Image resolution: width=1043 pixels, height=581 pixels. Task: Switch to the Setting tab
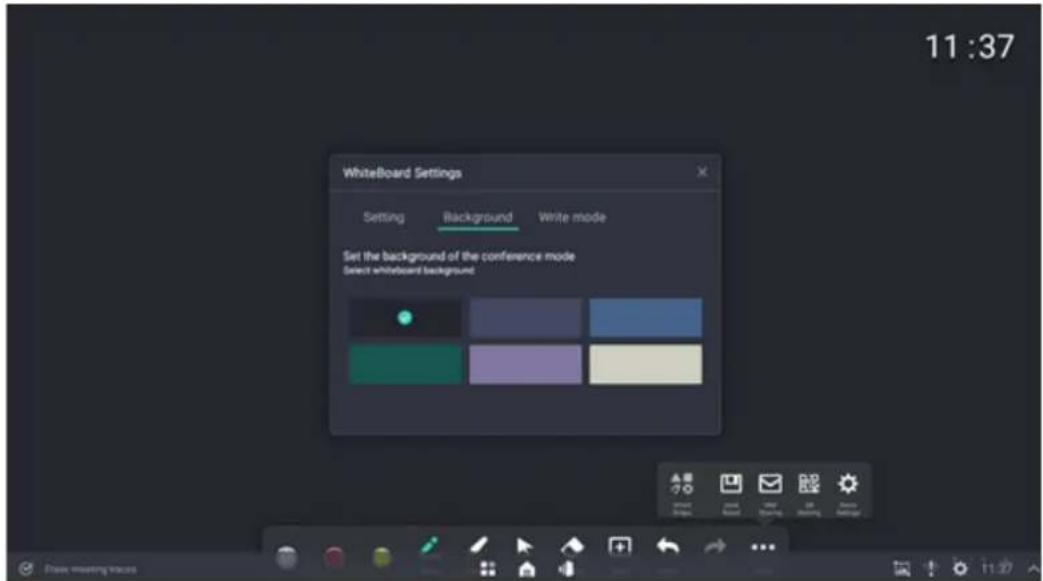[x=384, y=217]
